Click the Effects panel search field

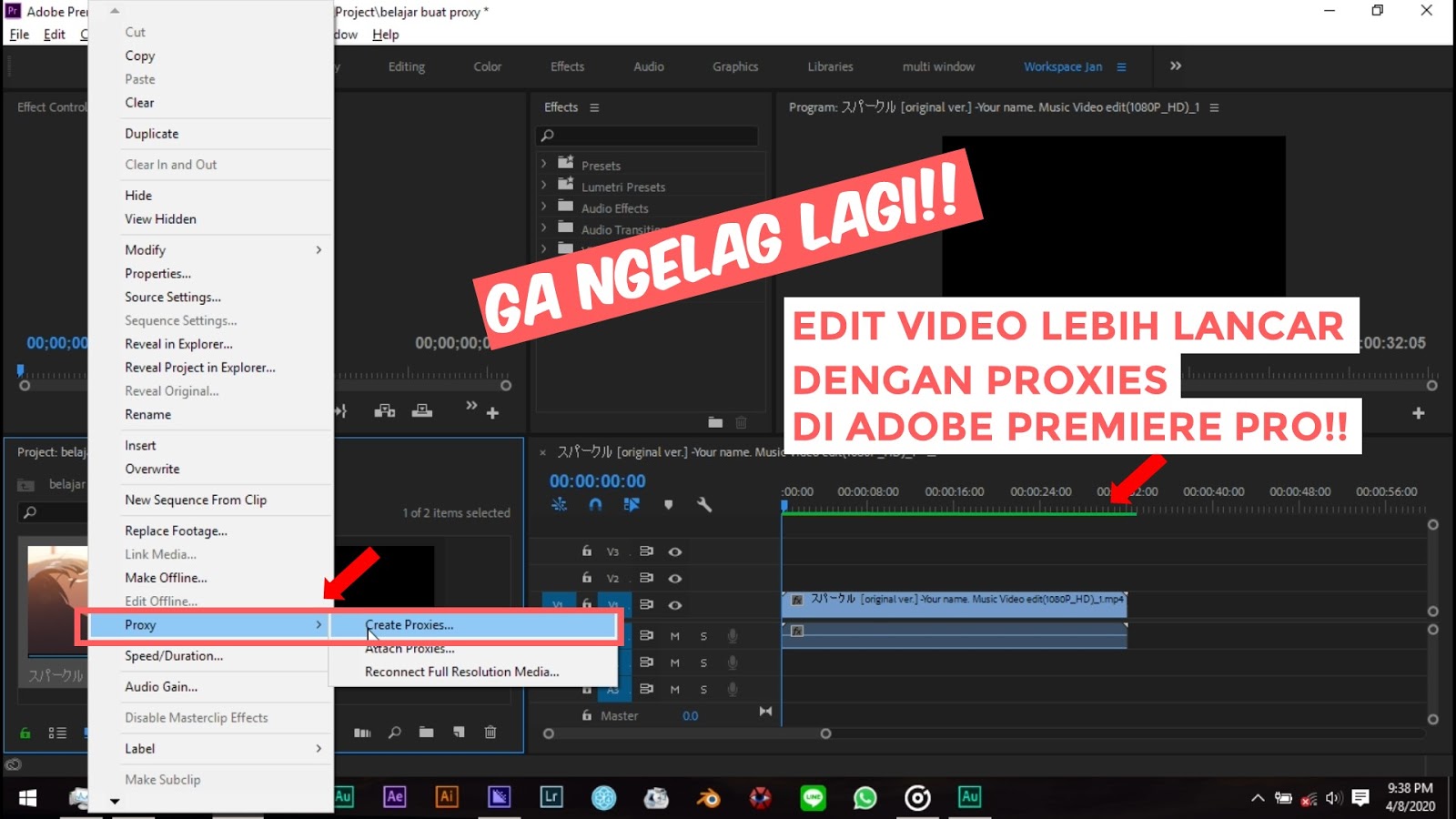click(x=647, y=136)
